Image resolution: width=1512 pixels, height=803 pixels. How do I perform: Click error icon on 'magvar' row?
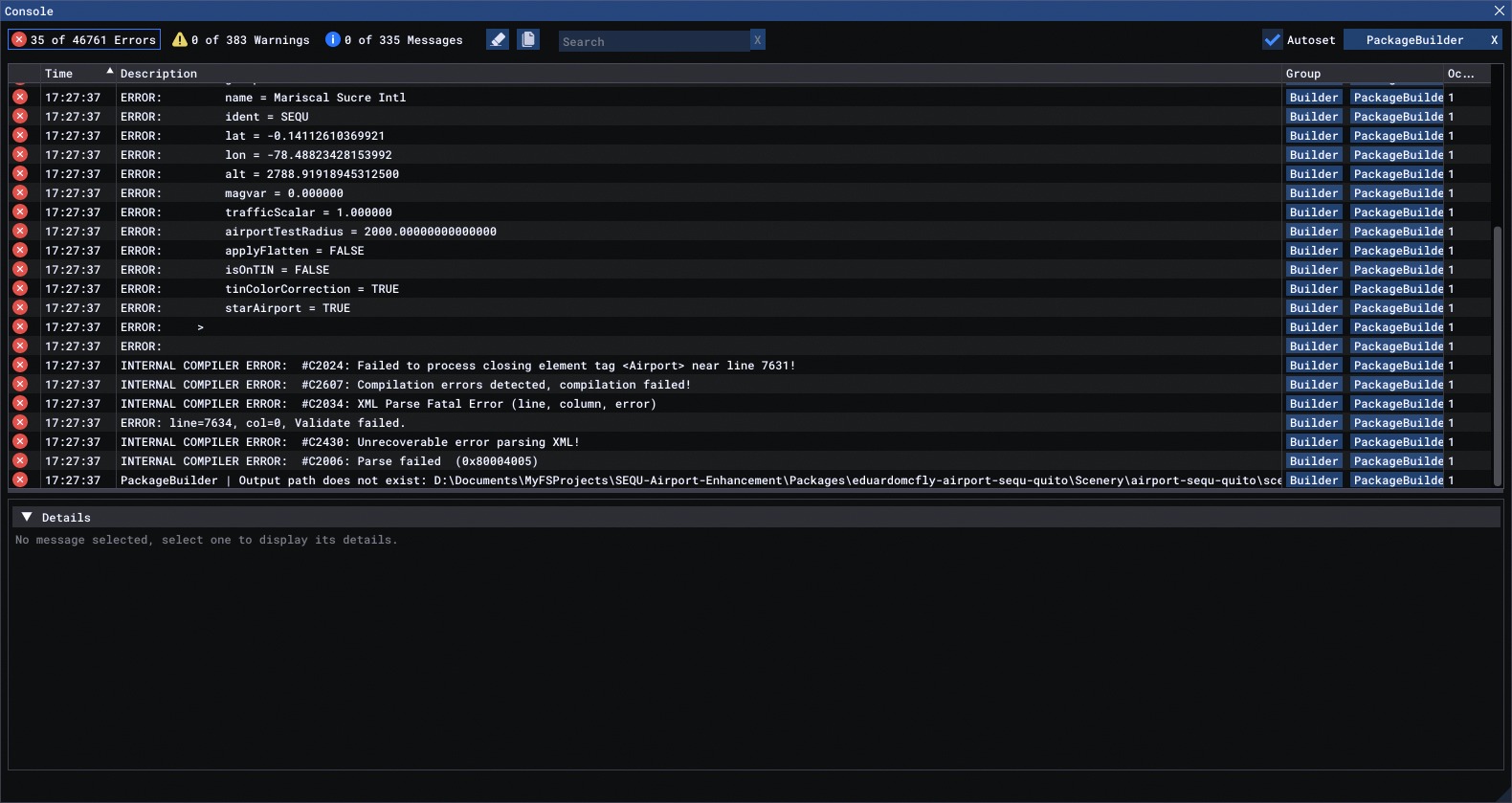20,192
